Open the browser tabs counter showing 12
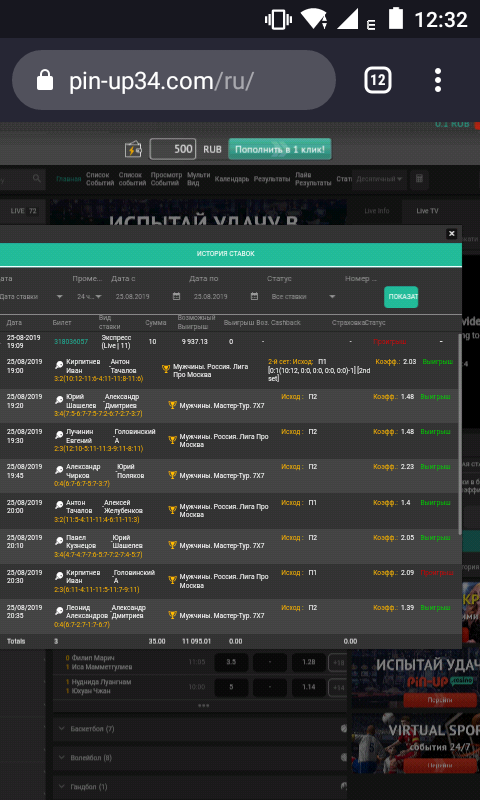 coord(377,80)
